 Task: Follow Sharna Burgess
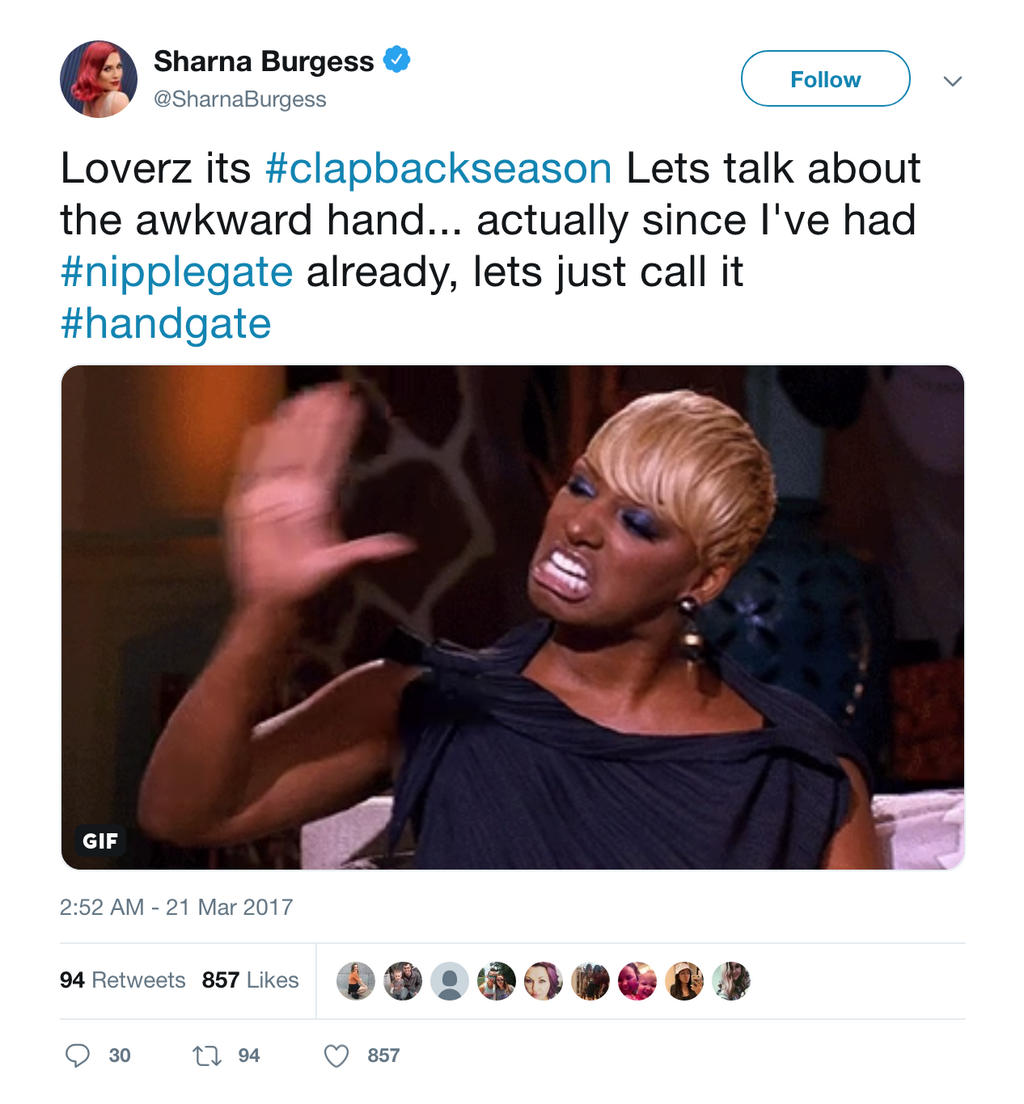tap(825, 79)
